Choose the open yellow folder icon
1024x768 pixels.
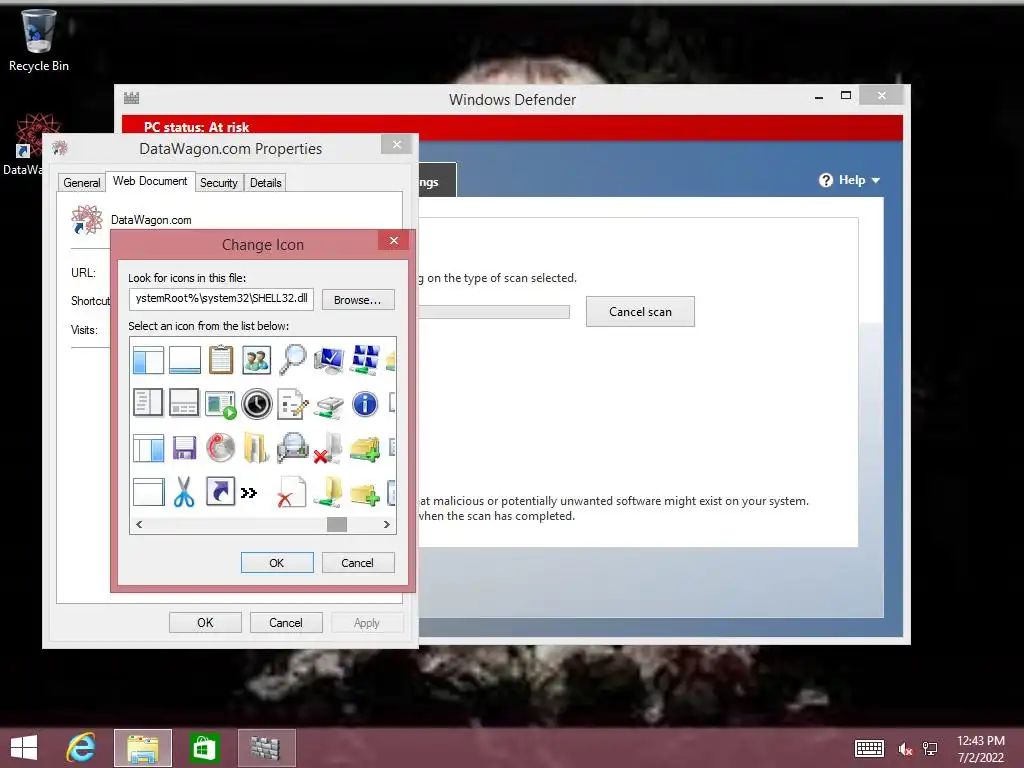tap(256, 448)
